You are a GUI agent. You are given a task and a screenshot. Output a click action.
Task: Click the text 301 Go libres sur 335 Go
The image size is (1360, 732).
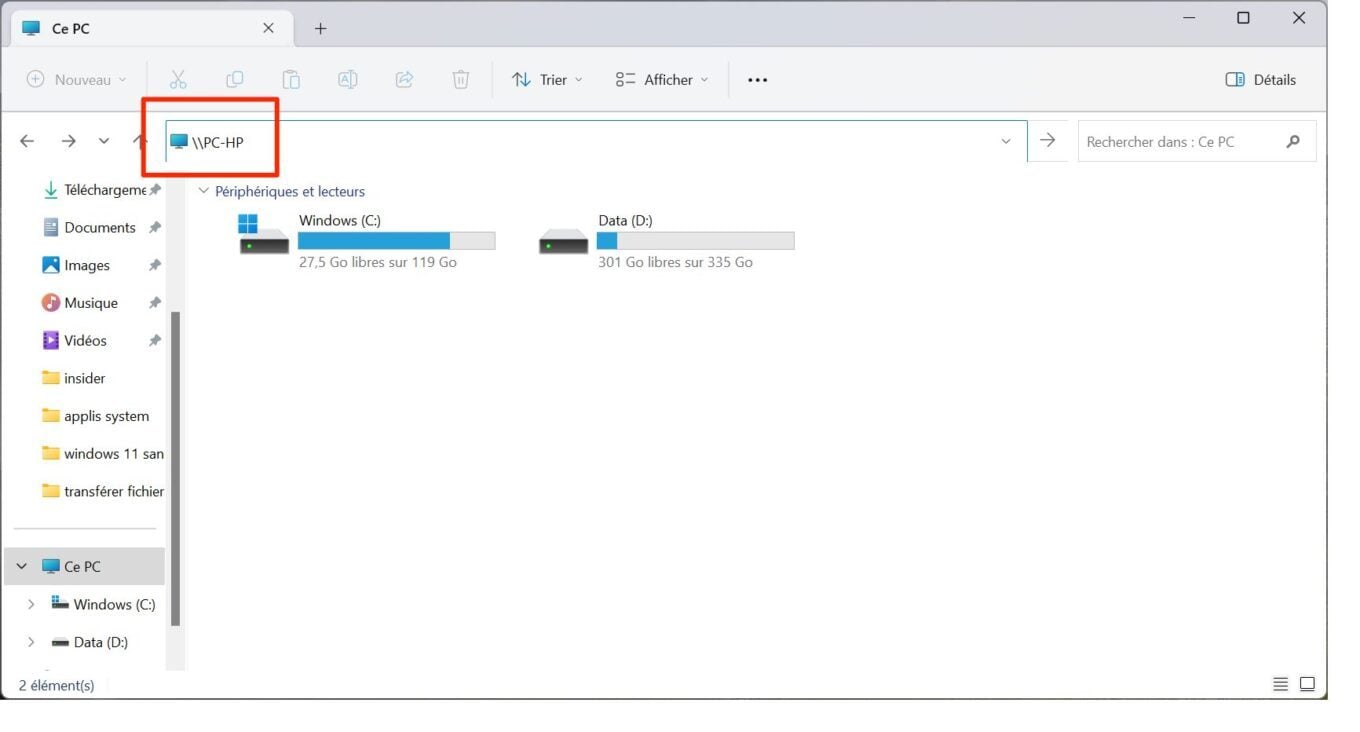(675, 262)
